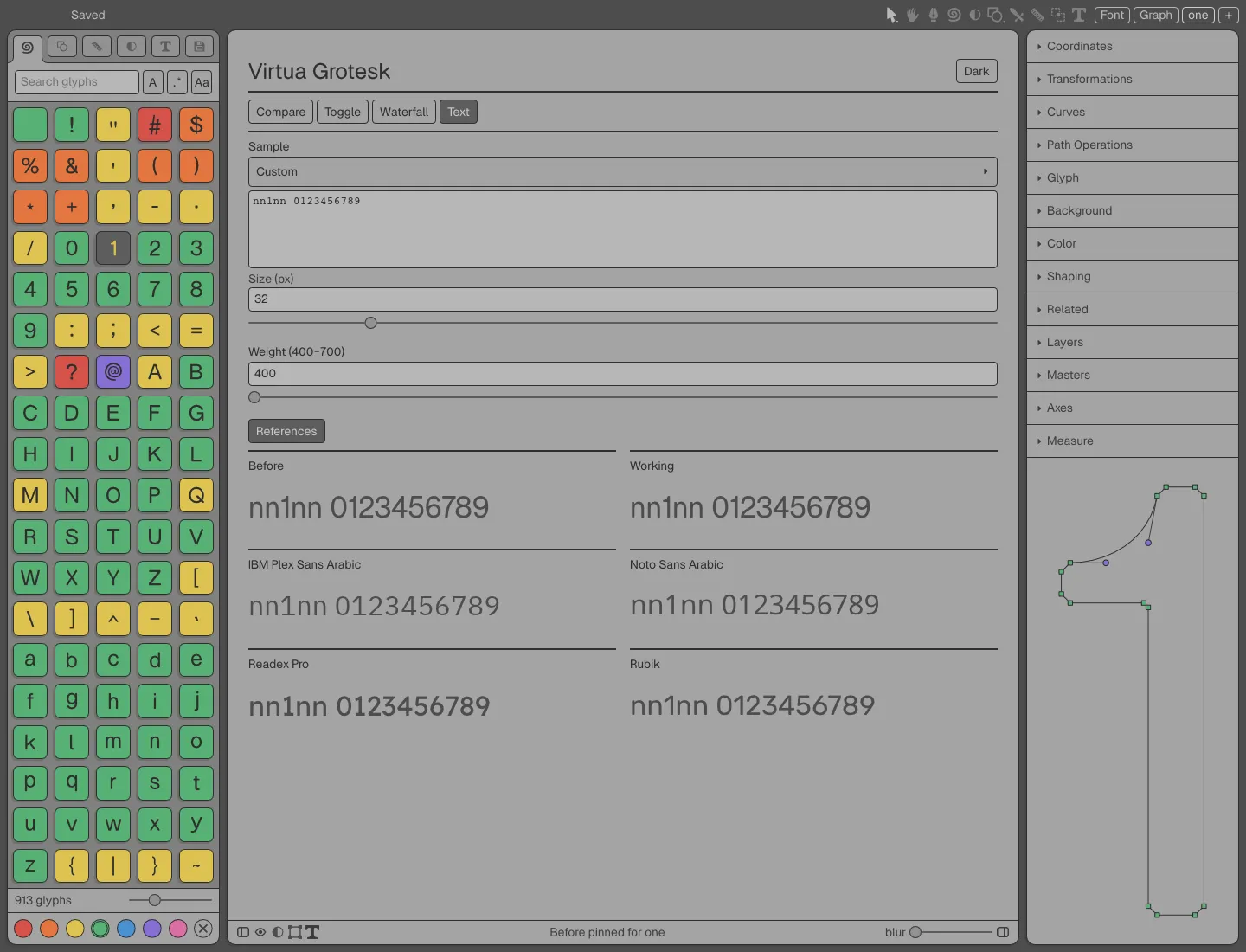Switch to the Toggle tab
The height and width of the screenshot is (952, 1246).
(343, 112)
